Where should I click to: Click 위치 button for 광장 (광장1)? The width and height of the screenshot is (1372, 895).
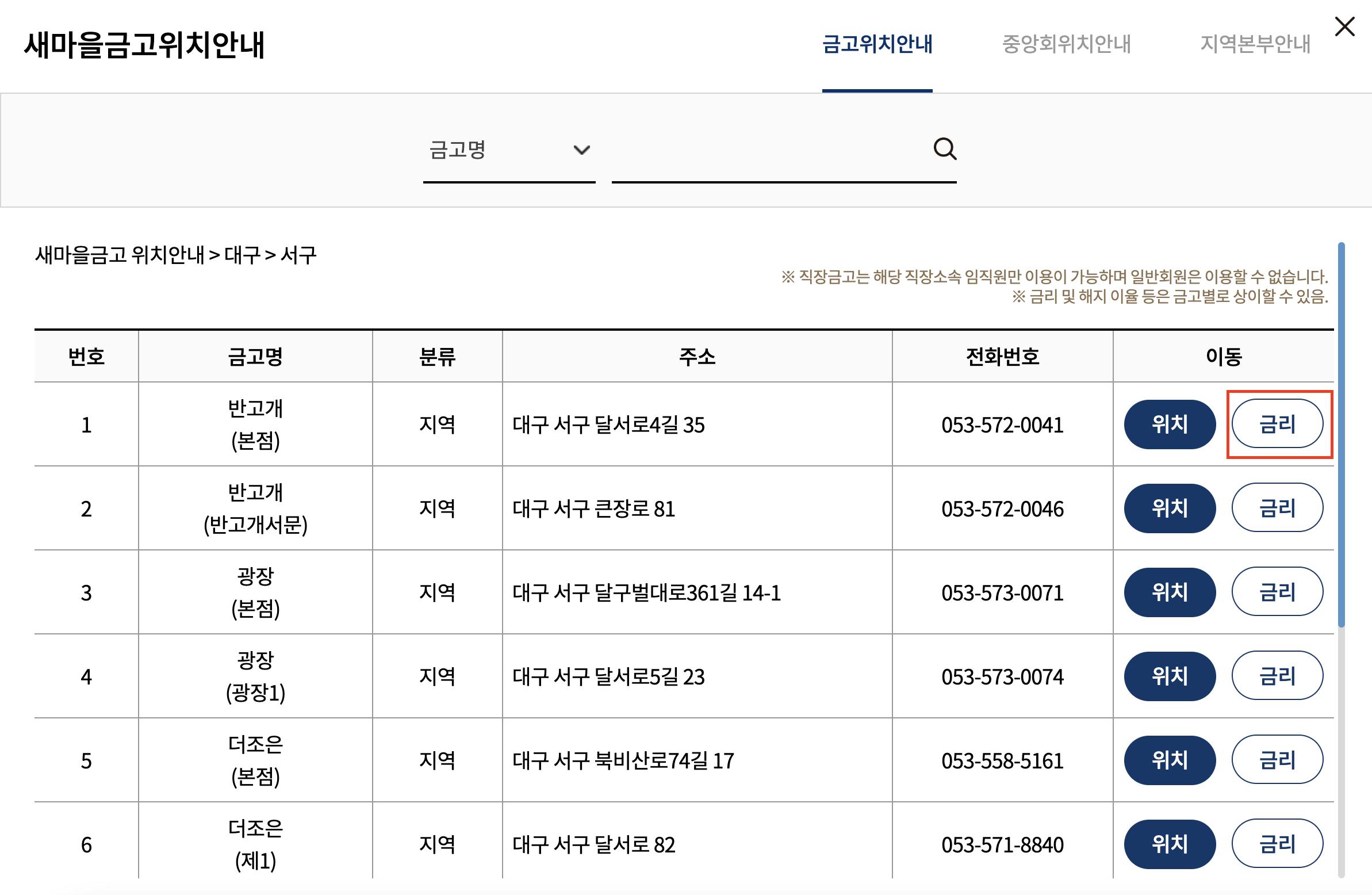[x=1170, y=676]
